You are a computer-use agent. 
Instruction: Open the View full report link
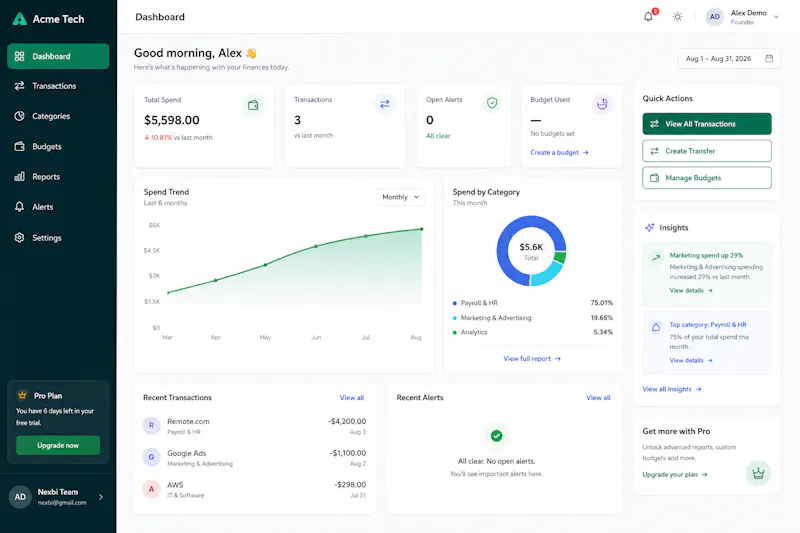(532, 359)
